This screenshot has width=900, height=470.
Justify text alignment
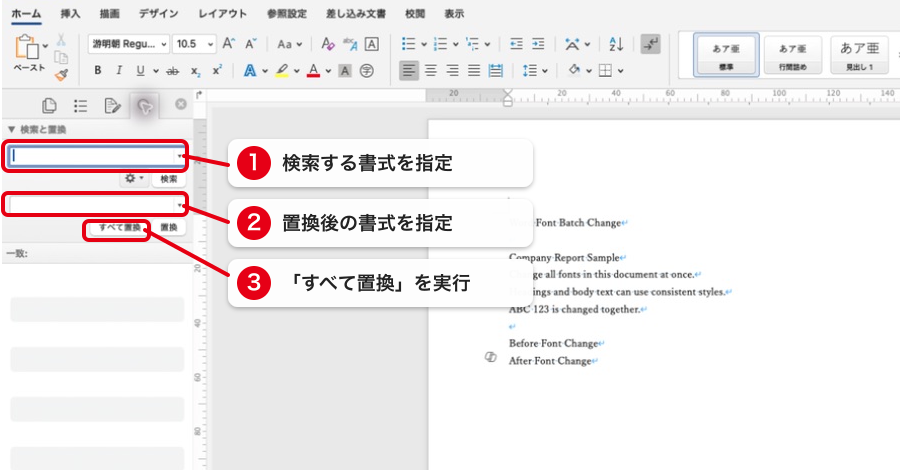click(x=474, y=71)
